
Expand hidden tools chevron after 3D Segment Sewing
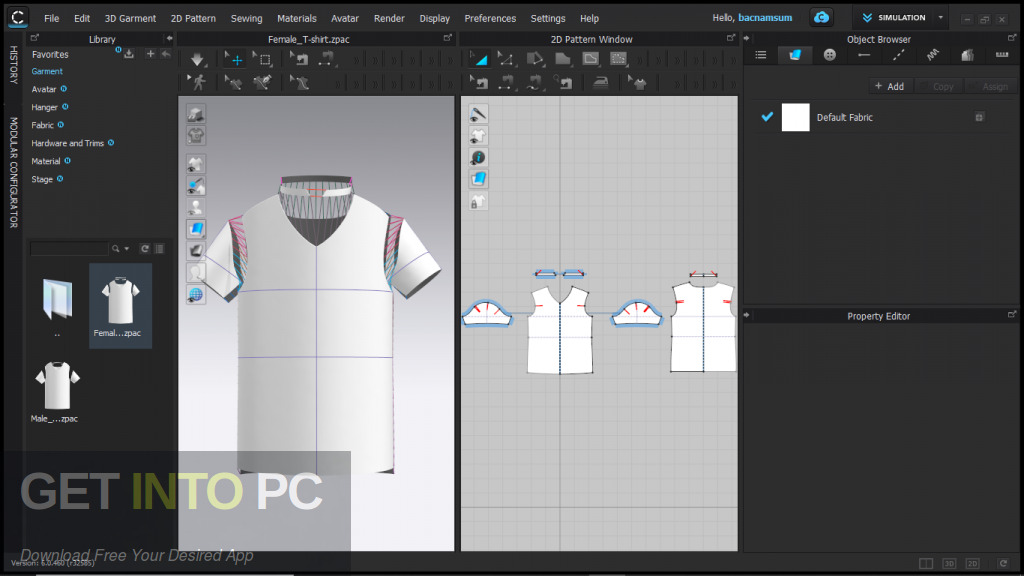(357, 61)
